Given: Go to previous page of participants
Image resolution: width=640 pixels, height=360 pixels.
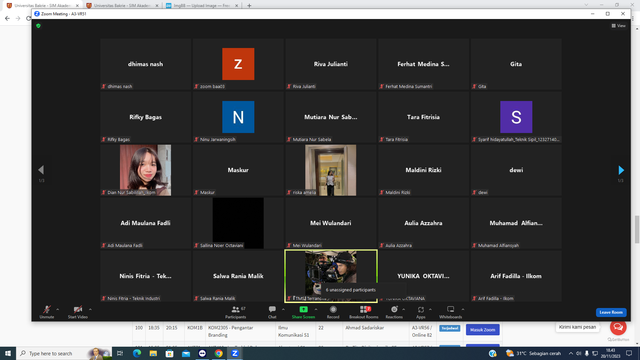Looking at the screenshot, I should tap(41, 170).
